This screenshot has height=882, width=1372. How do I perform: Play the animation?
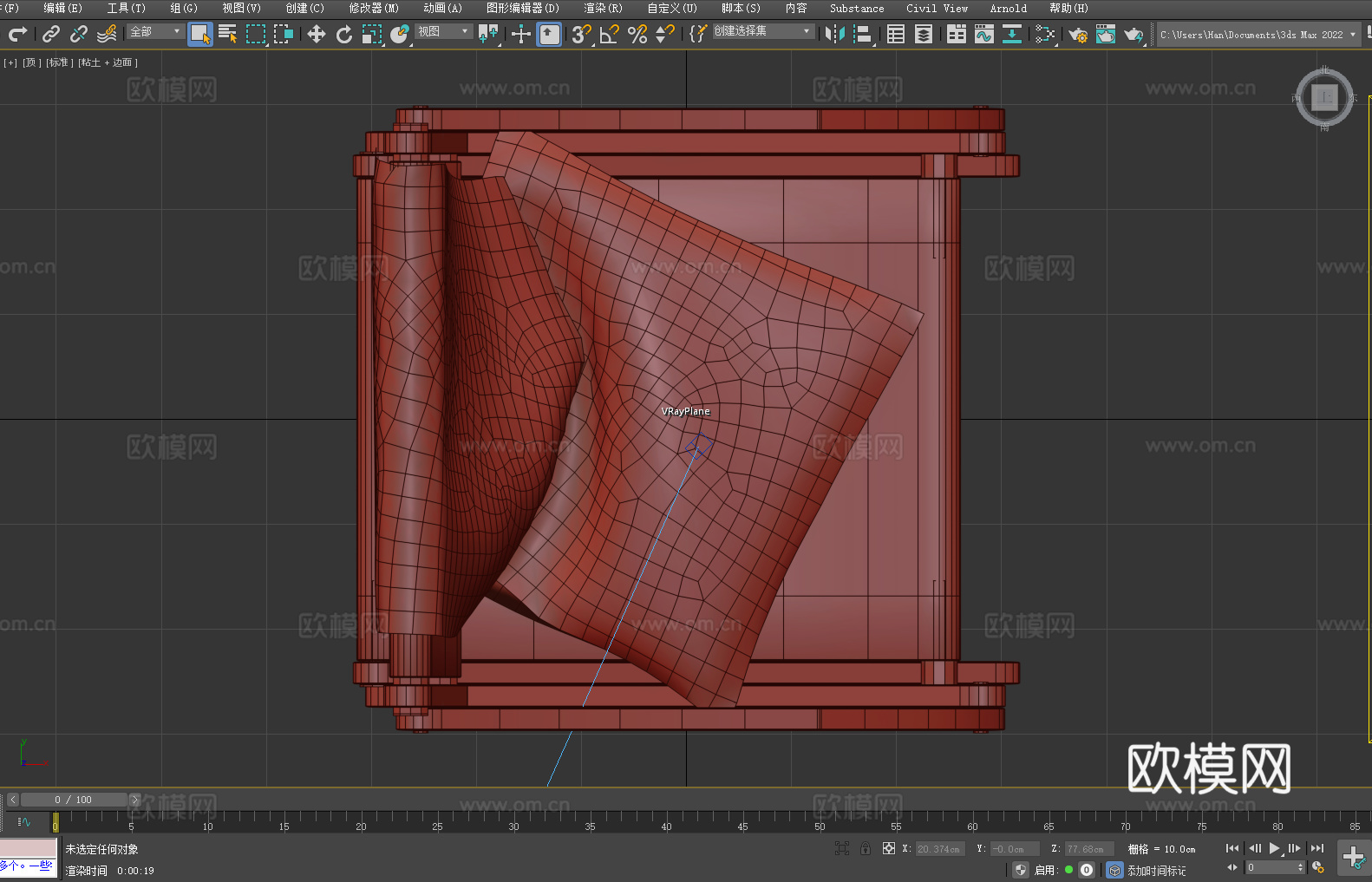click(x=1275, y=848)
